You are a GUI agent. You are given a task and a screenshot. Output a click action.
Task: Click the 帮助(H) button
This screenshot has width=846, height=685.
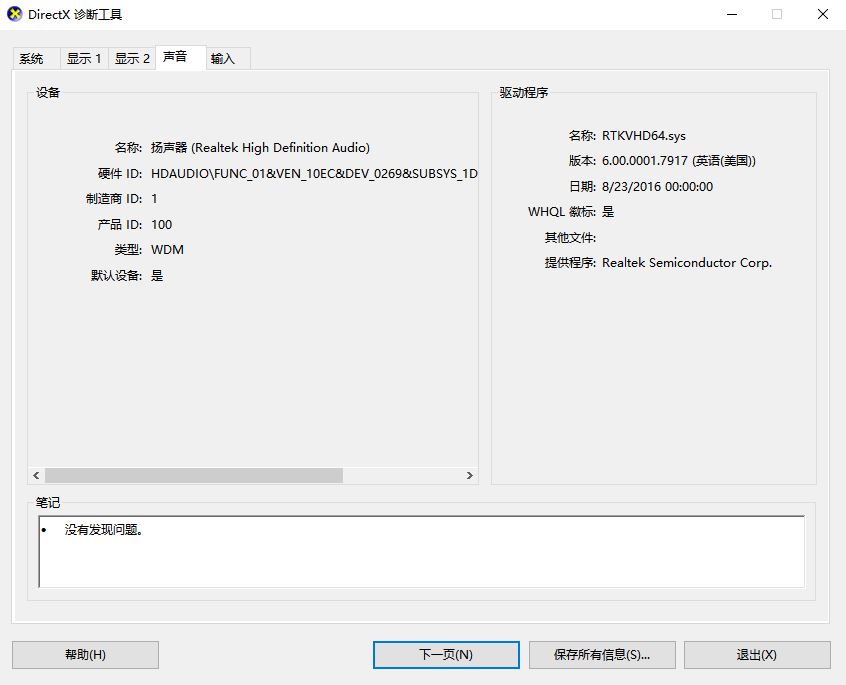pos(85,655)
